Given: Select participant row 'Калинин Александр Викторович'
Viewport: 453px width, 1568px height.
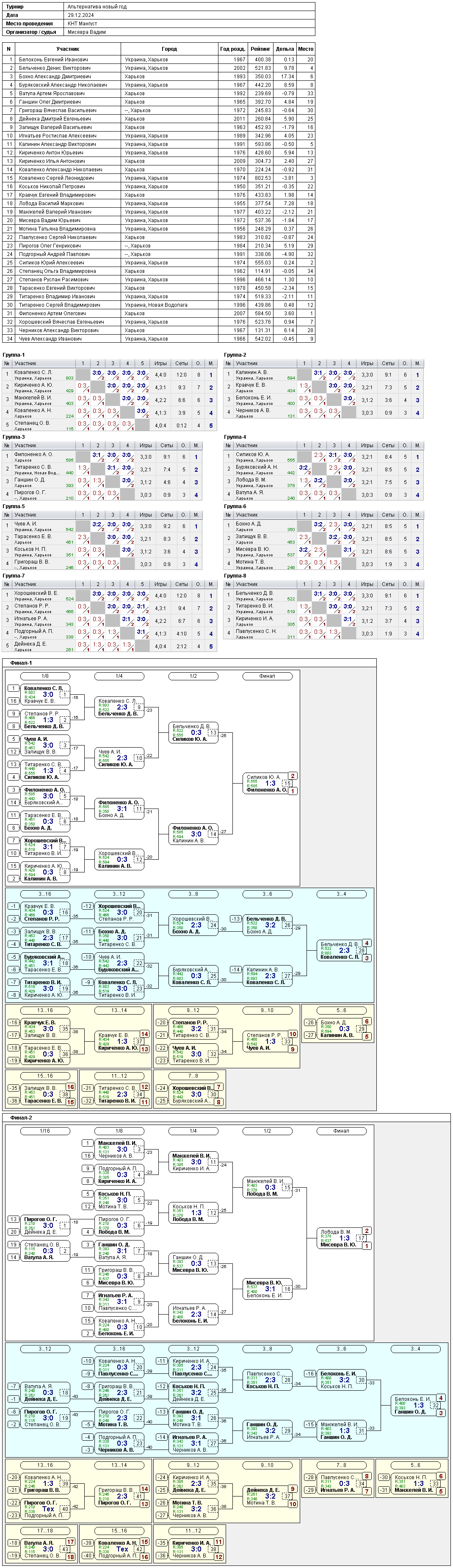Looking at the screenshot, I should 159,144.
